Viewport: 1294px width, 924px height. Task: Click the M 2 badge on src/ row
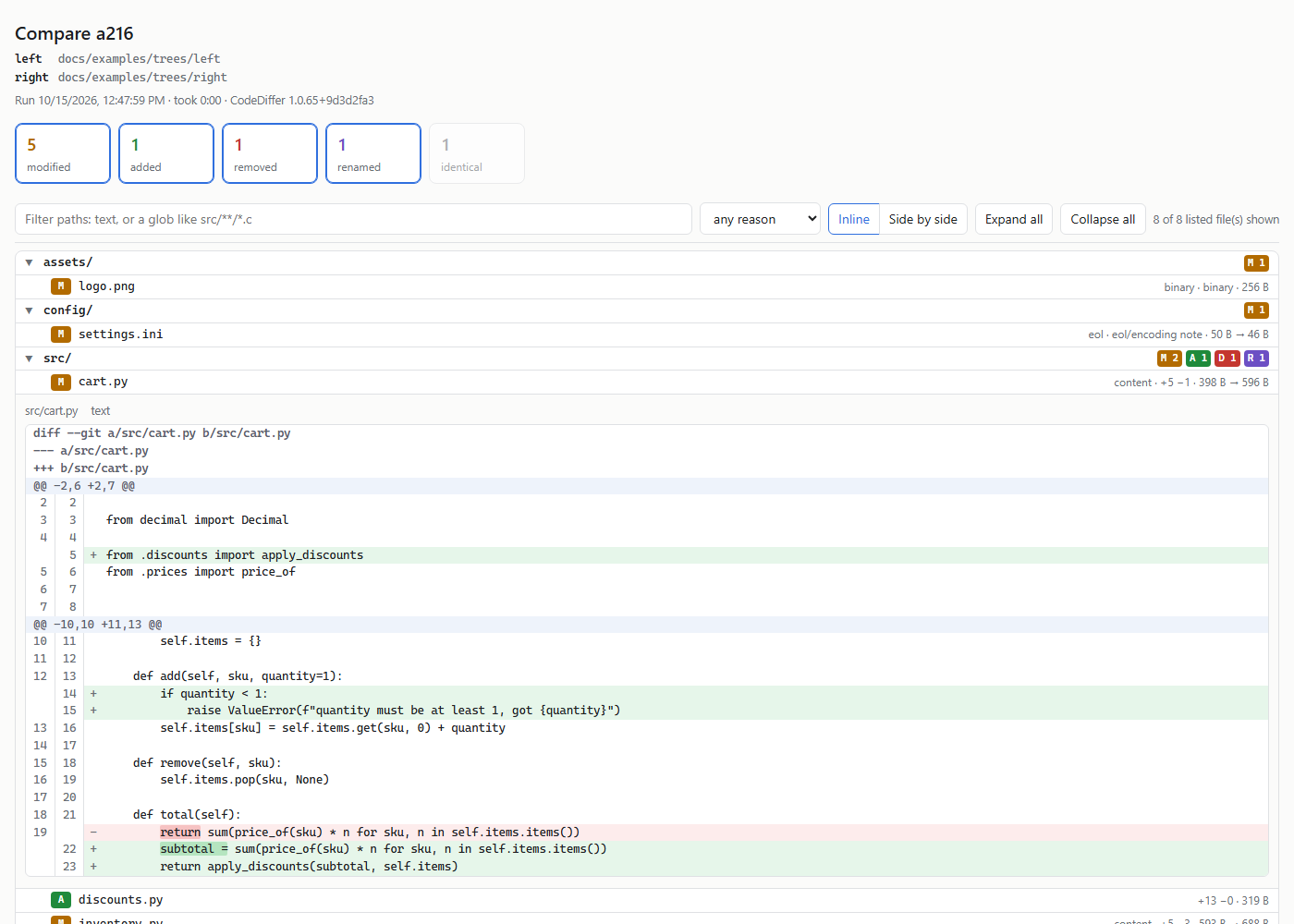point(1169,359)
